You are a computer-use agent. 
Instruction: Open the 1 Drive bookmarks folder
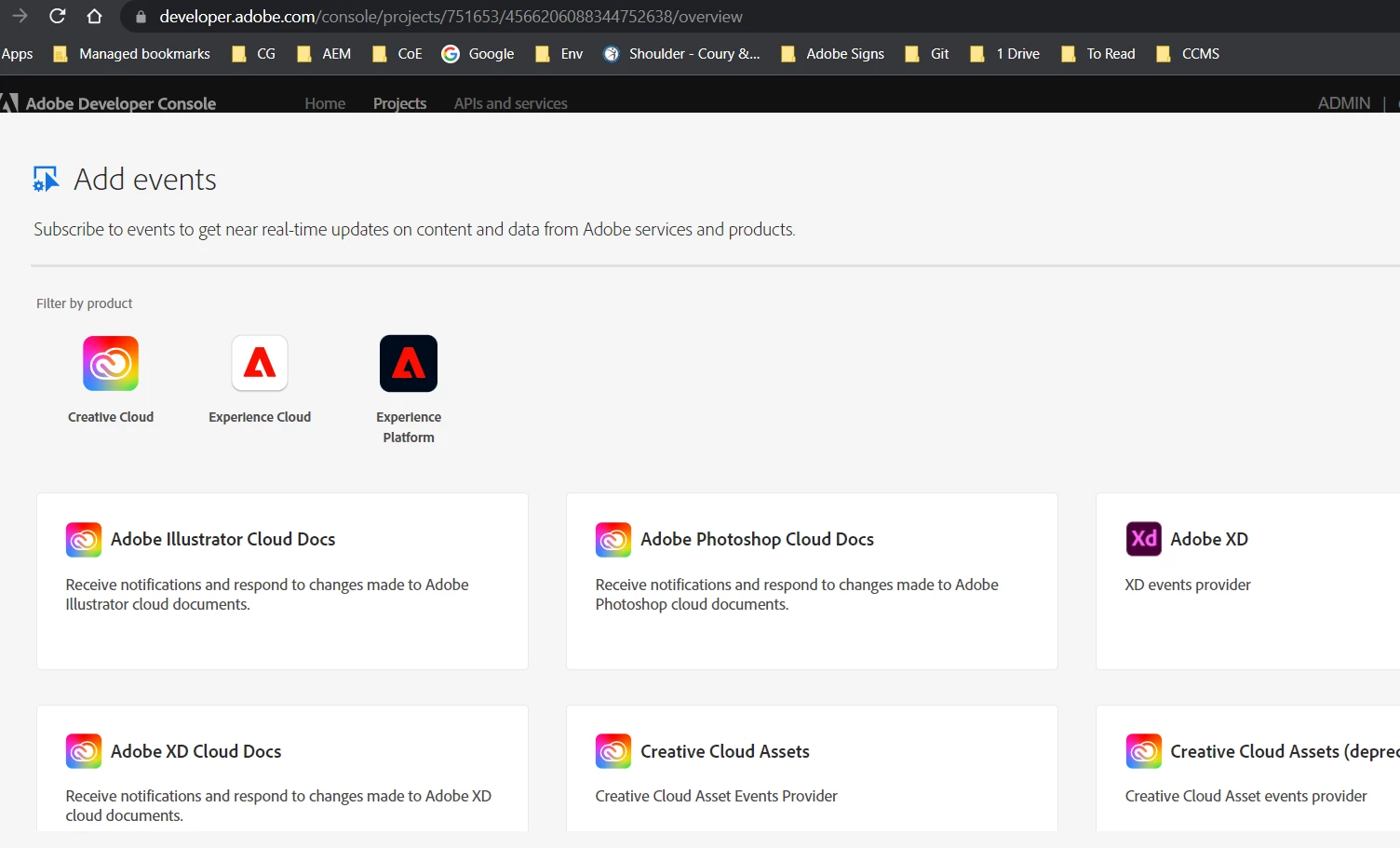point(1004,54)
